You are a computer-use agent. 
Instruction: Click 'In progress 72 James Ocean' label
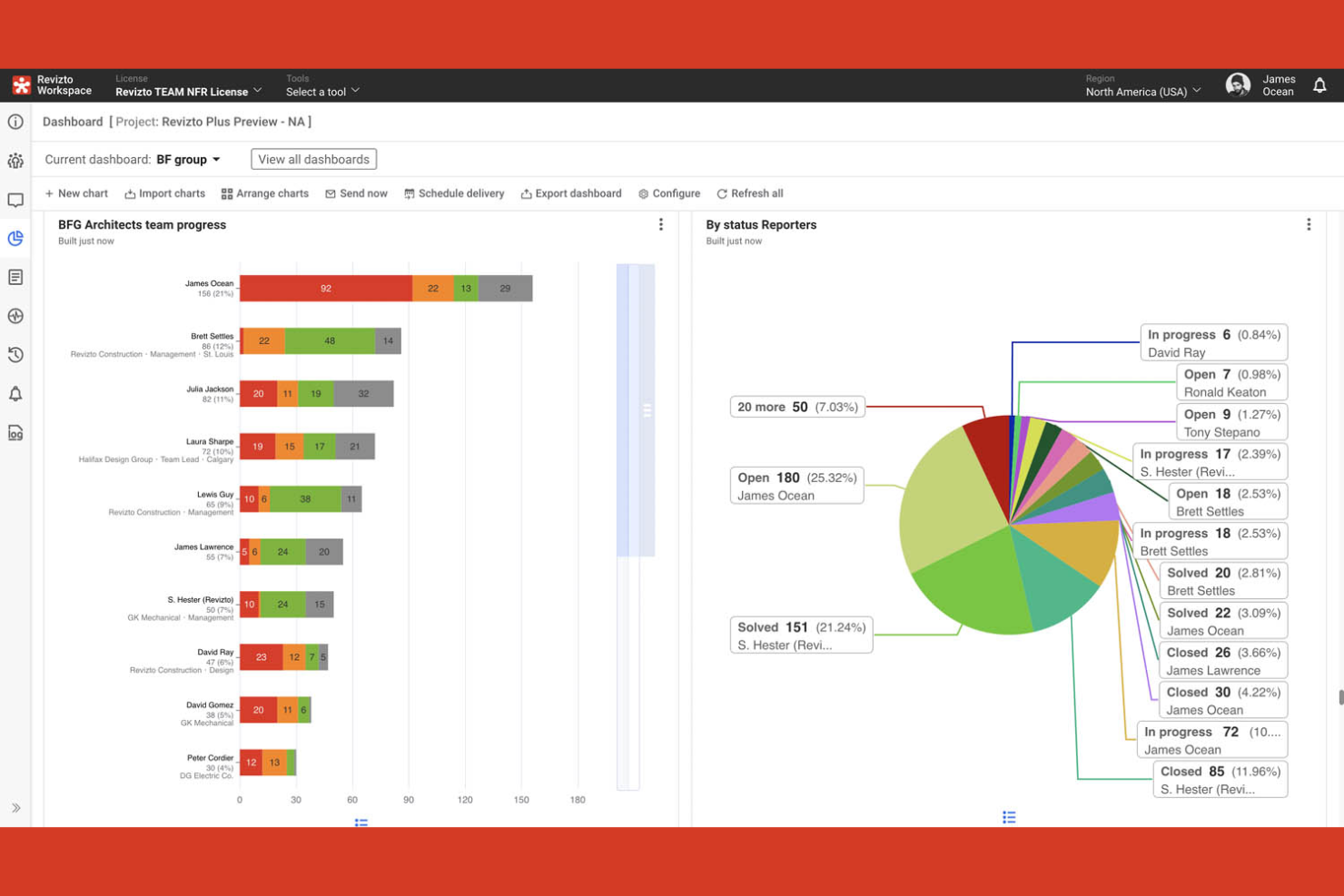coord(1212,740)
